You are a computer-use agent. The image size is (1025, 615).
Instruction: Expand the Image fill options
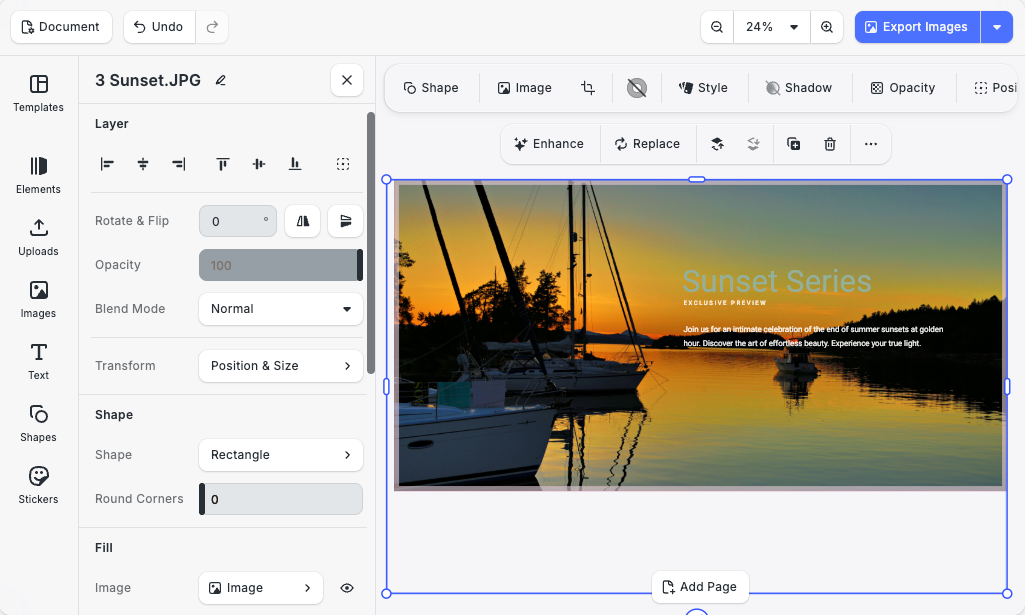pyautogui.click(x=261, y=588)
